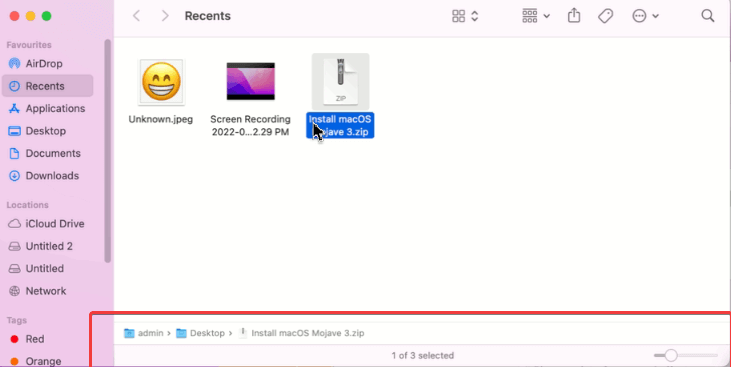Expand the Group By dropdown chevron

[547, 16]
